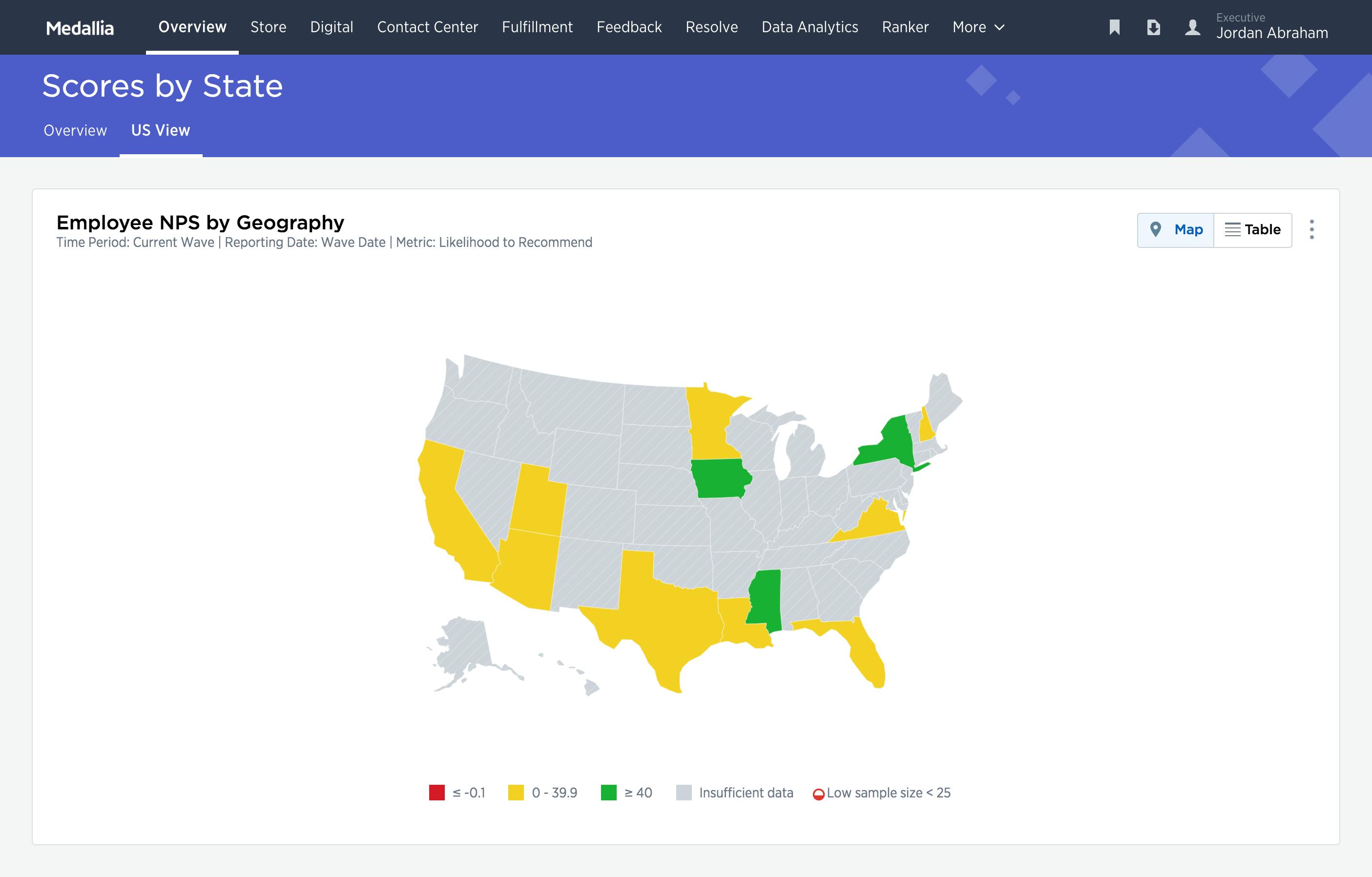Open the Digital navigation item
The image size is (1372, 877).
point(332,27)
